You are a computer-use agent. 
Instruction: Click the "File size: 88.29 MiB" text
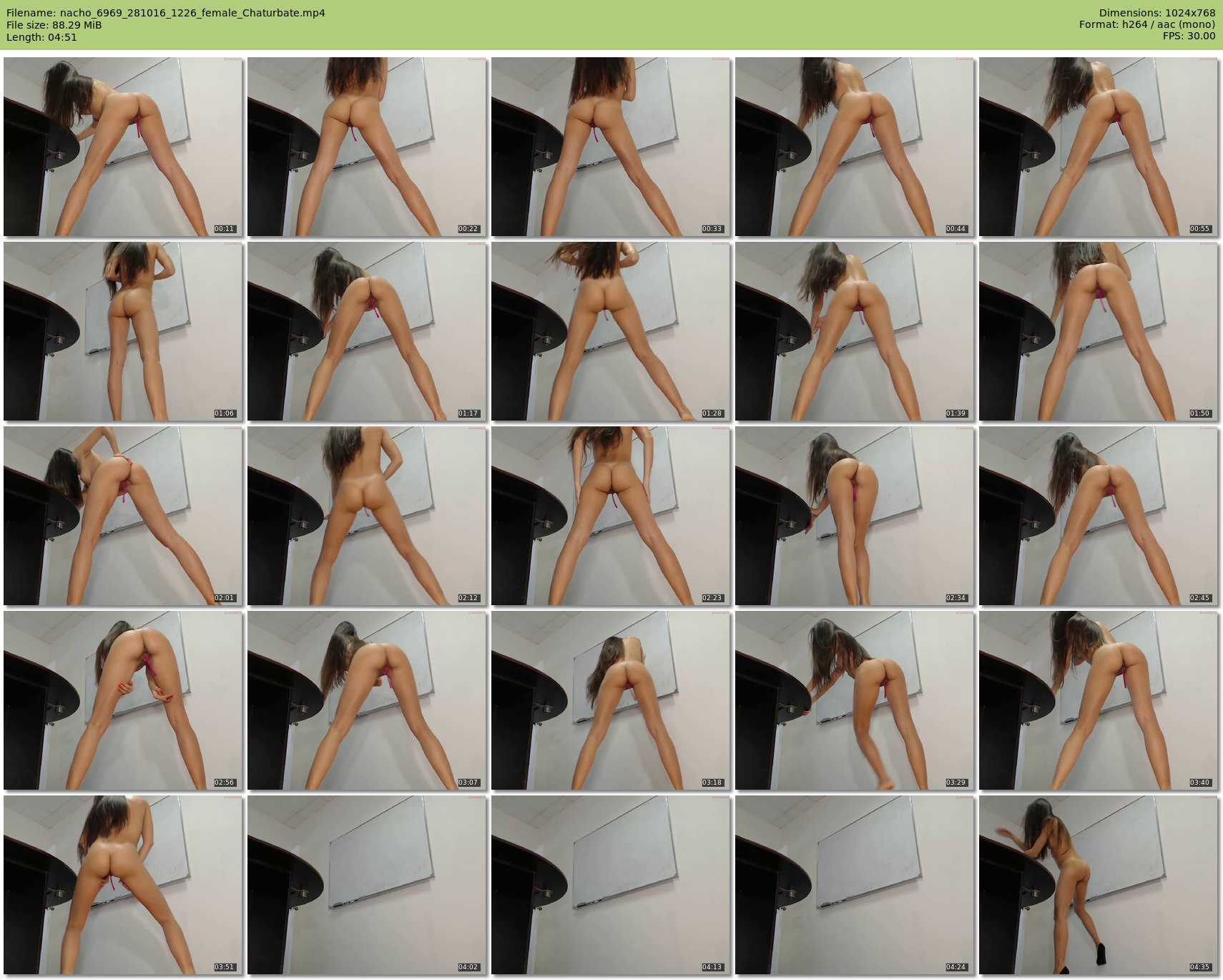[x=54, y=25]
